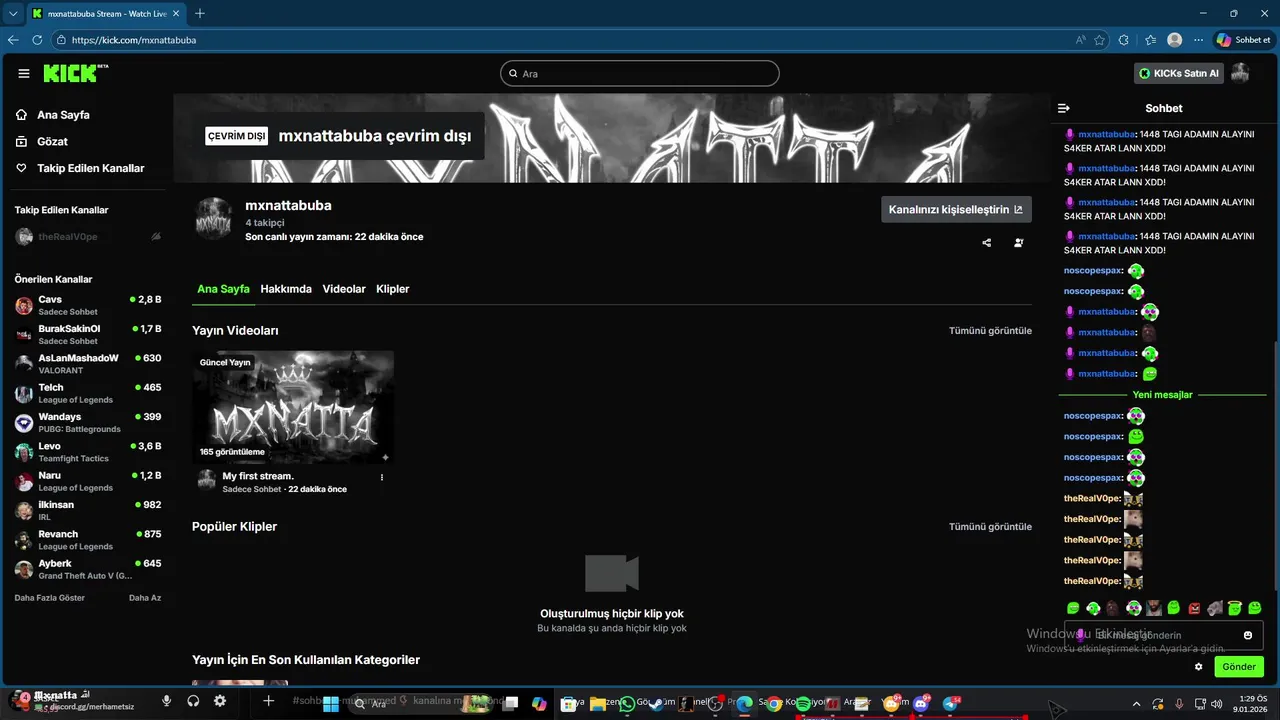Open BurakSakinOl recommended channel
The height and width of the screenshot is (720, 1280).
click(x=87, y=334)
